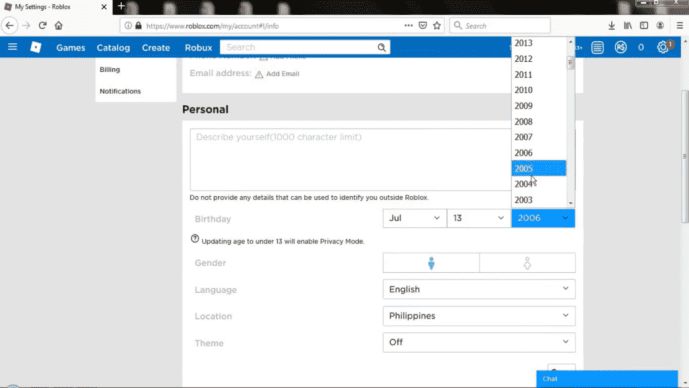
Task: Open the Firefox hamburger menu
Action: (x=679, y=25)
